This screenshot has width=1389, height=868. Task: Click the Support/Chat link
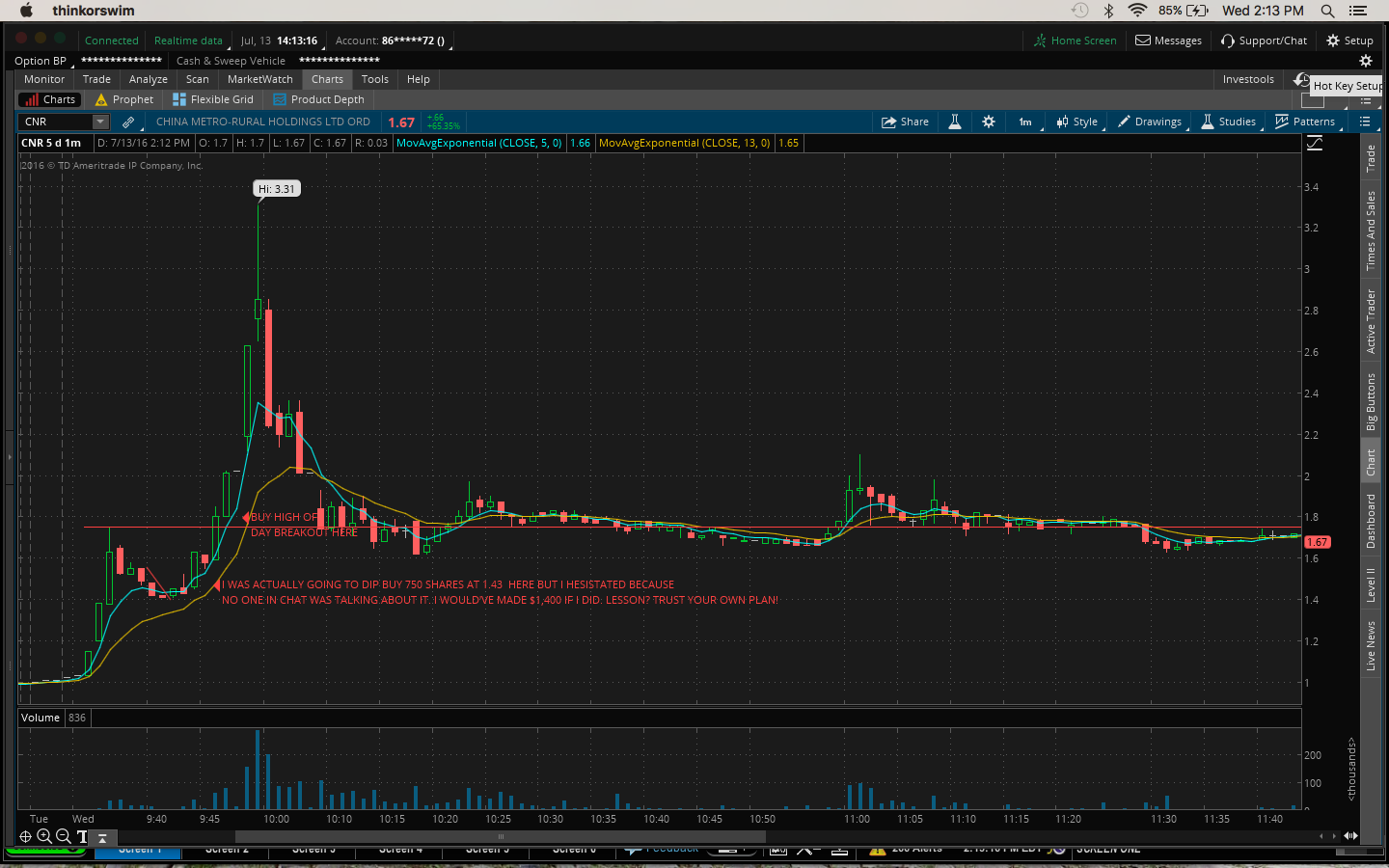tap(1264, 41)
